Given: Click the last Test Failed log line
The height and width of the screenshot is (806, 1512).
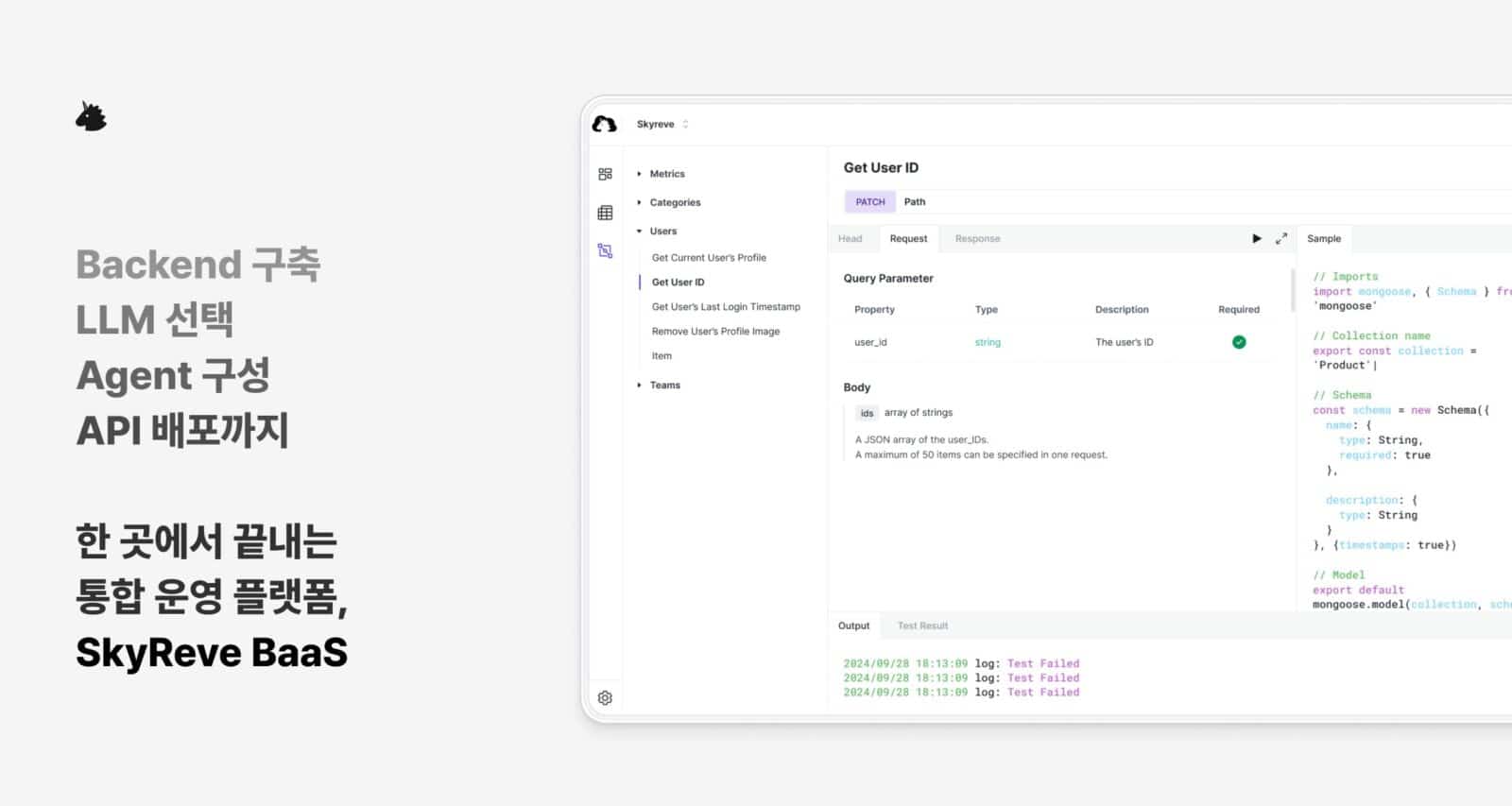Looking at the screenshot, I should [x=961, y=692].
